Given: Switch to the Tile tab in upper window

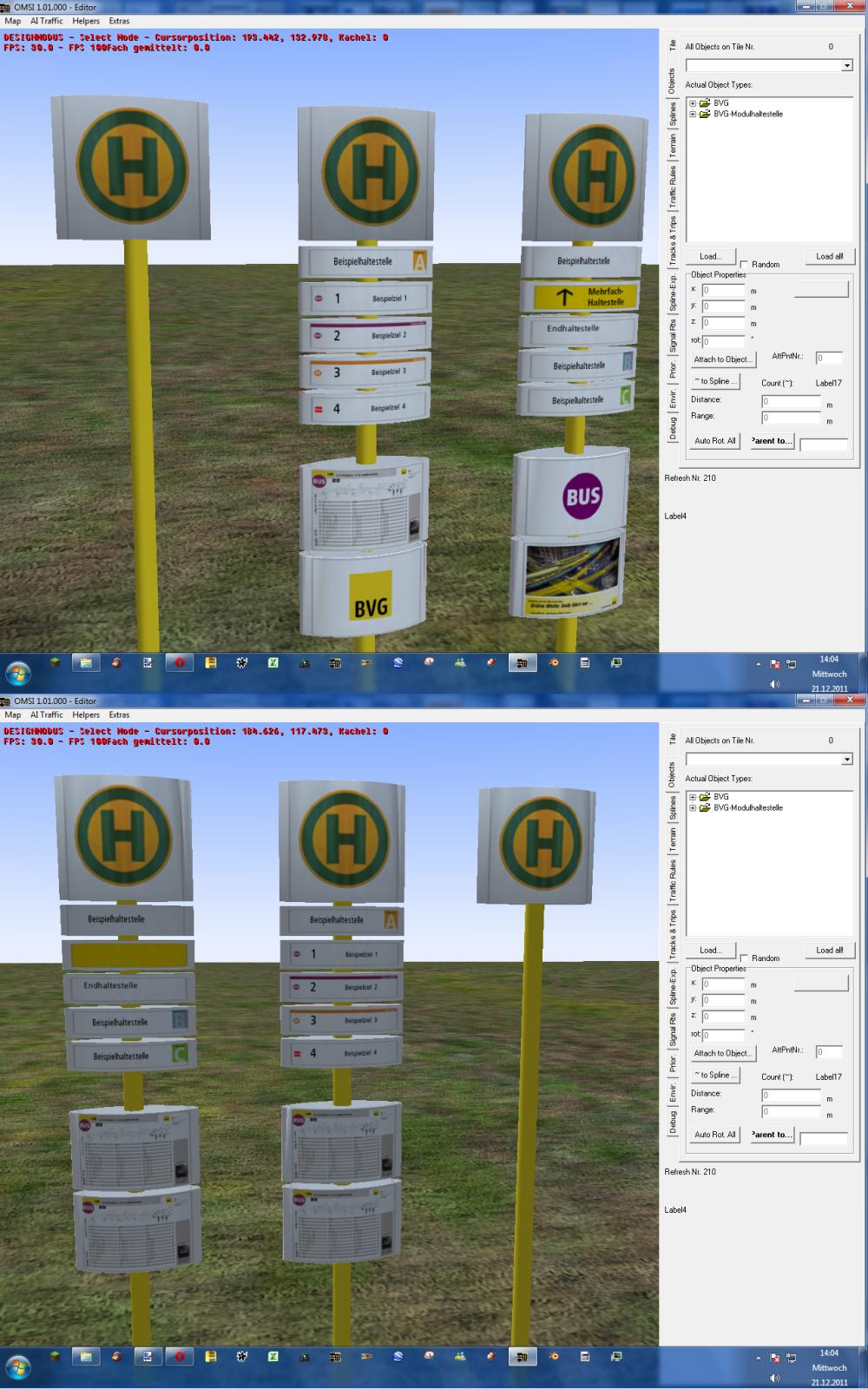Looking at the screenshot, I should [x=672, y=46].
